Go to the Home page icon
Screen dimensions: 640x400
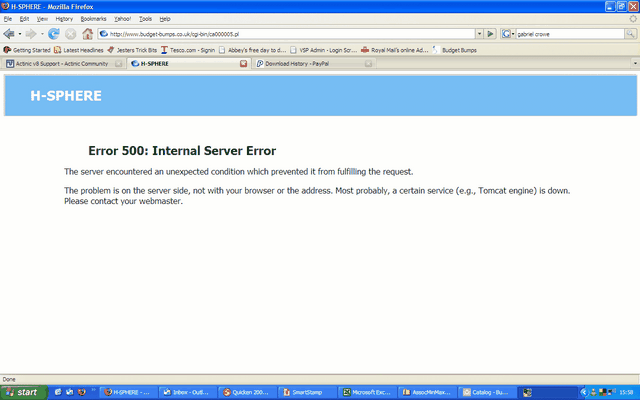point(87,33)
